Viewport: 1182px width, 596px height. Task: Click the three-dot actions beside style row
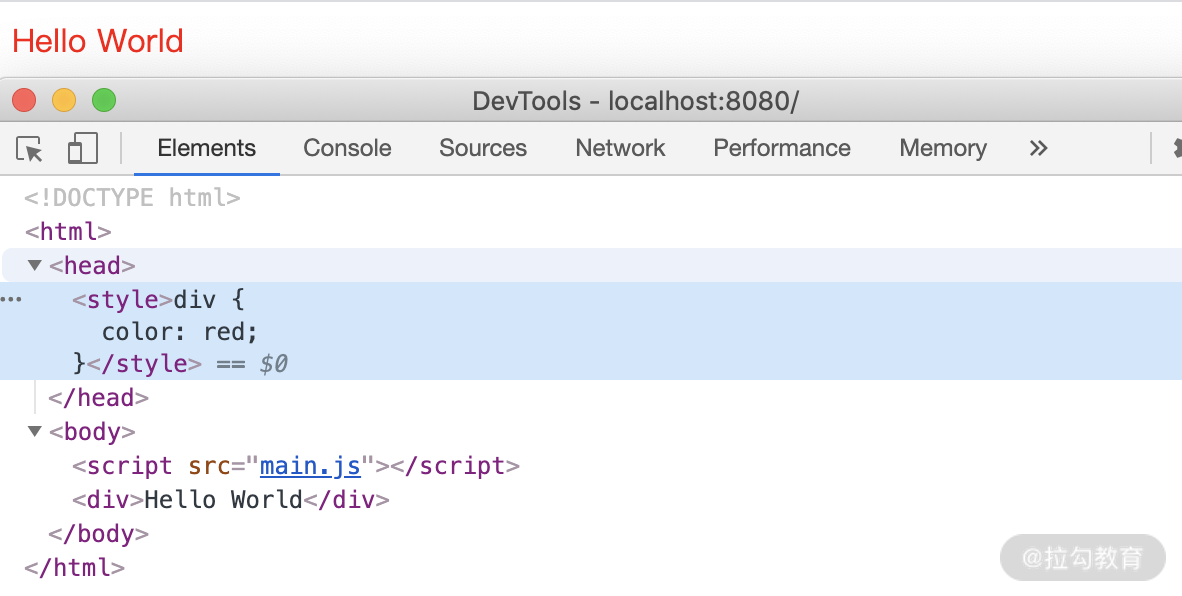(x=11, y=299)
